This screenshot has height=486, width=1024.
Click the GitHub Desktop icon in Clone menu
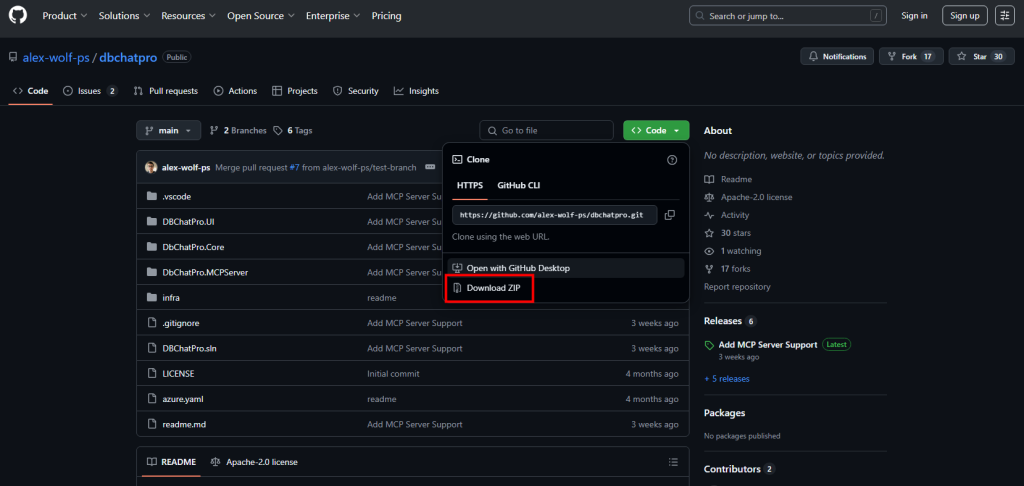[458, 268]
